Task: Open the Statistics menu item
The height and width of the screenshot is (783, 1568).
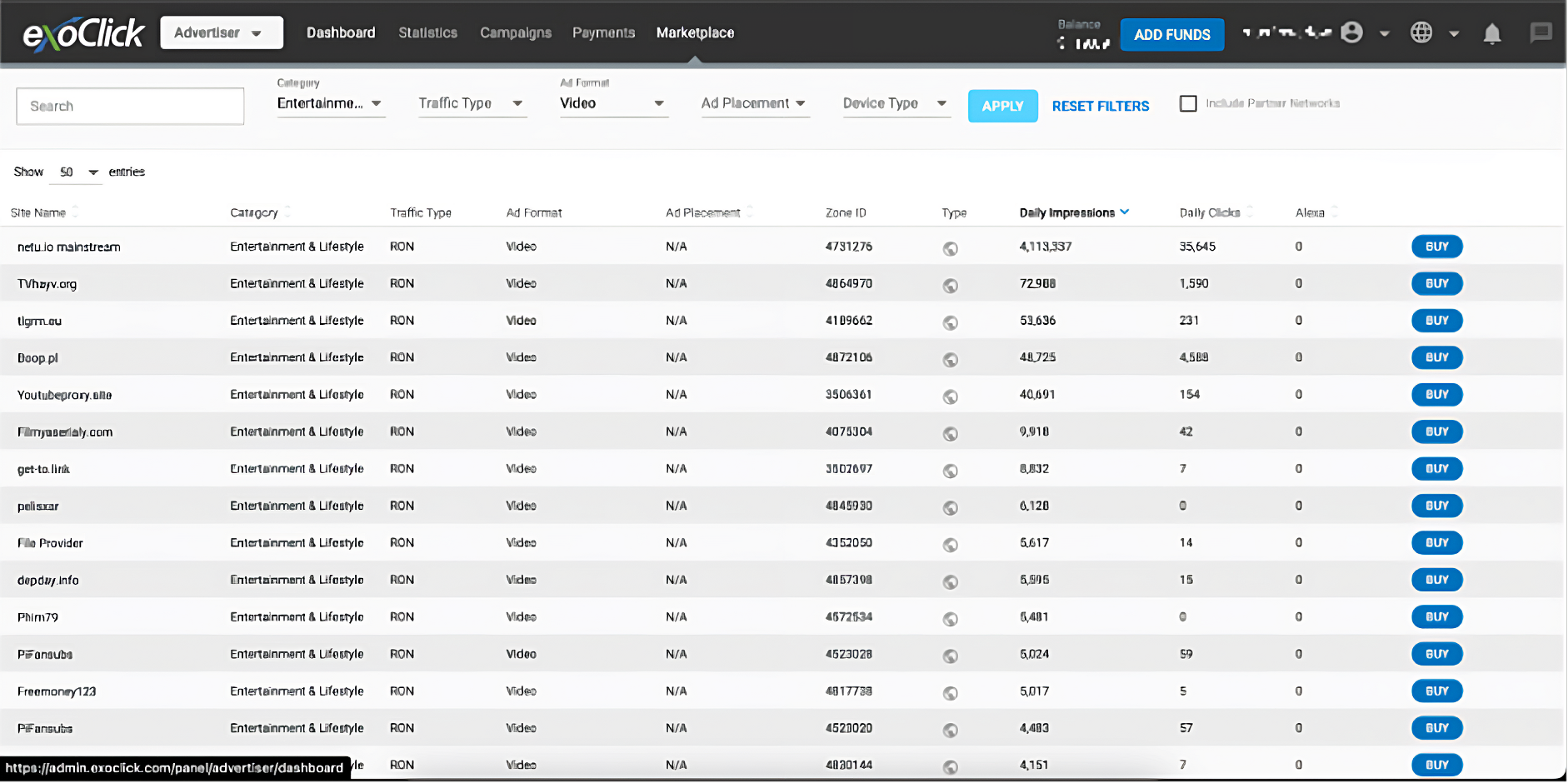Action: [427, 33]
